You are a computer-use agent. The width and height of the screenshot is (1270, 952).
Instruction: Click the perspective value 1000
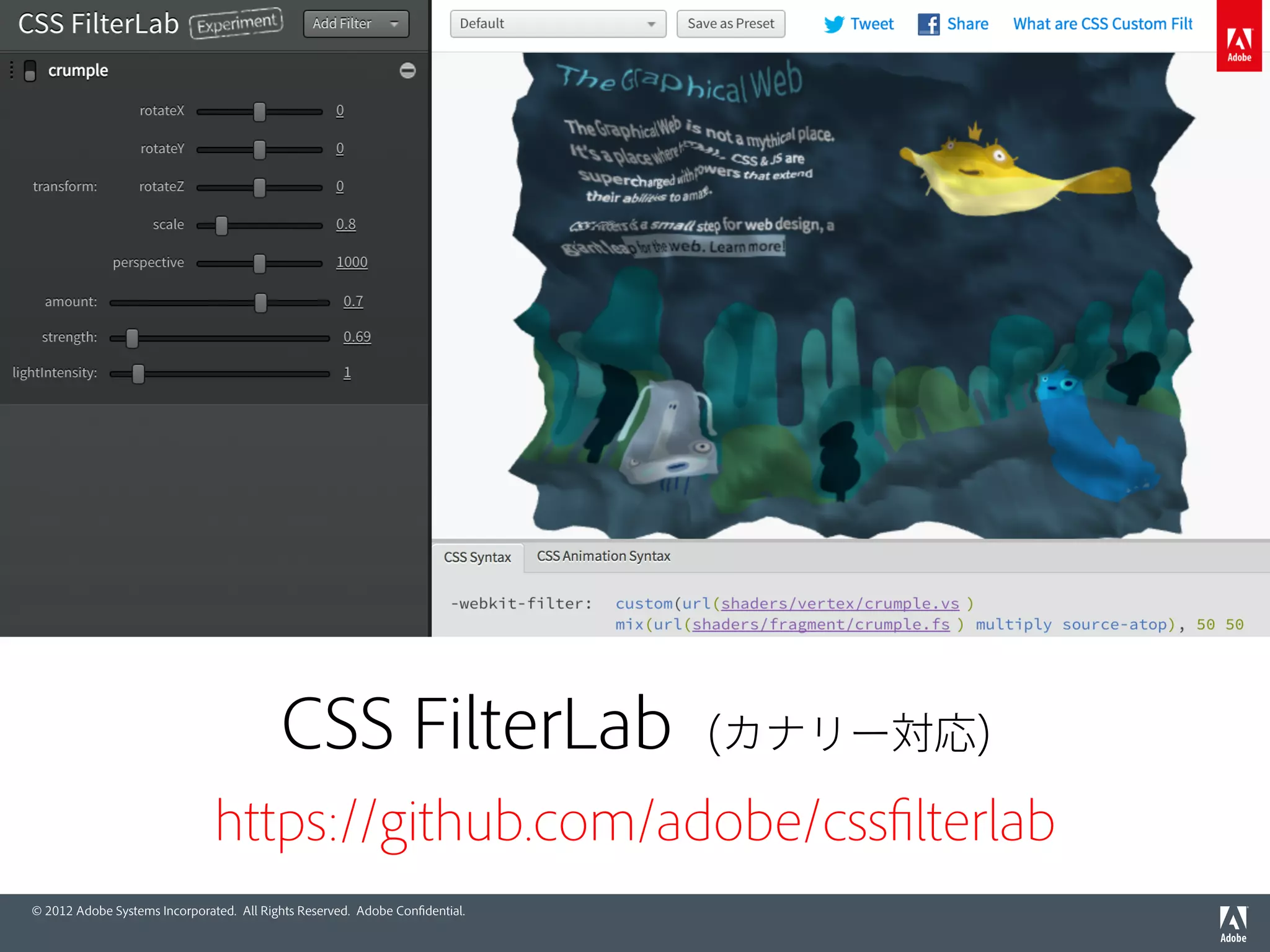[352, 262]
